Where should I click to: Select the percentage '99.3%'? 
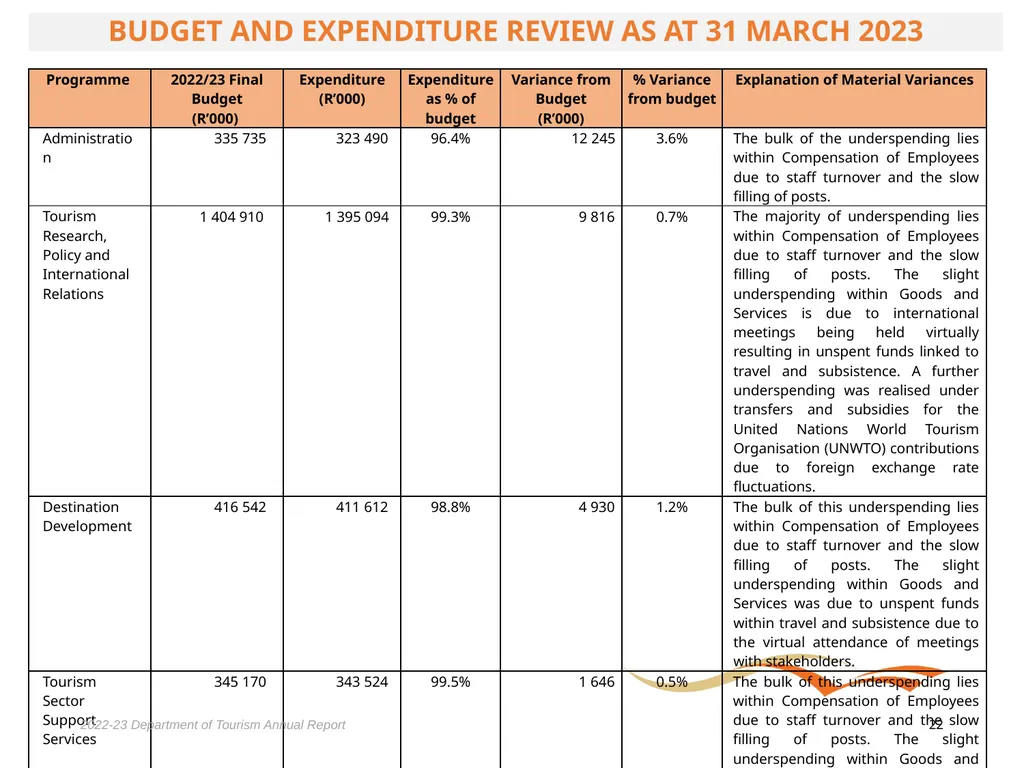pos(450,217)
